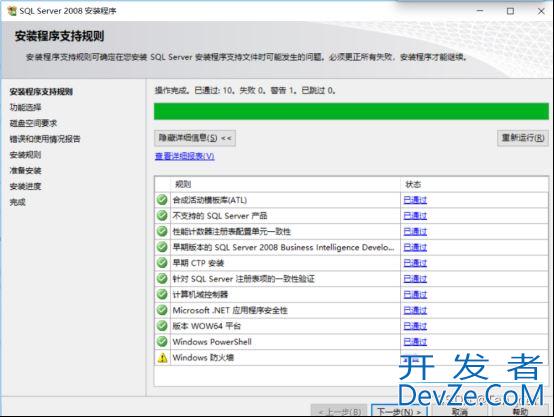Select rule text 合成活动模板库(ATL)
The image size is (554, 417).
[210, 200]
